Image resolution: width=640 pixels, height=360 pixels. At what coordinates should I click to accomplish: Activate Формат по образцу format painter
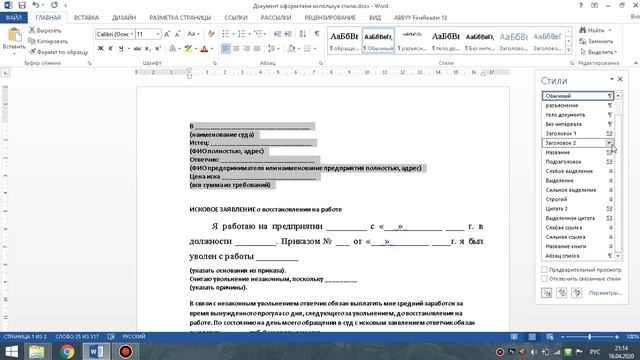[x=58, y=52]
